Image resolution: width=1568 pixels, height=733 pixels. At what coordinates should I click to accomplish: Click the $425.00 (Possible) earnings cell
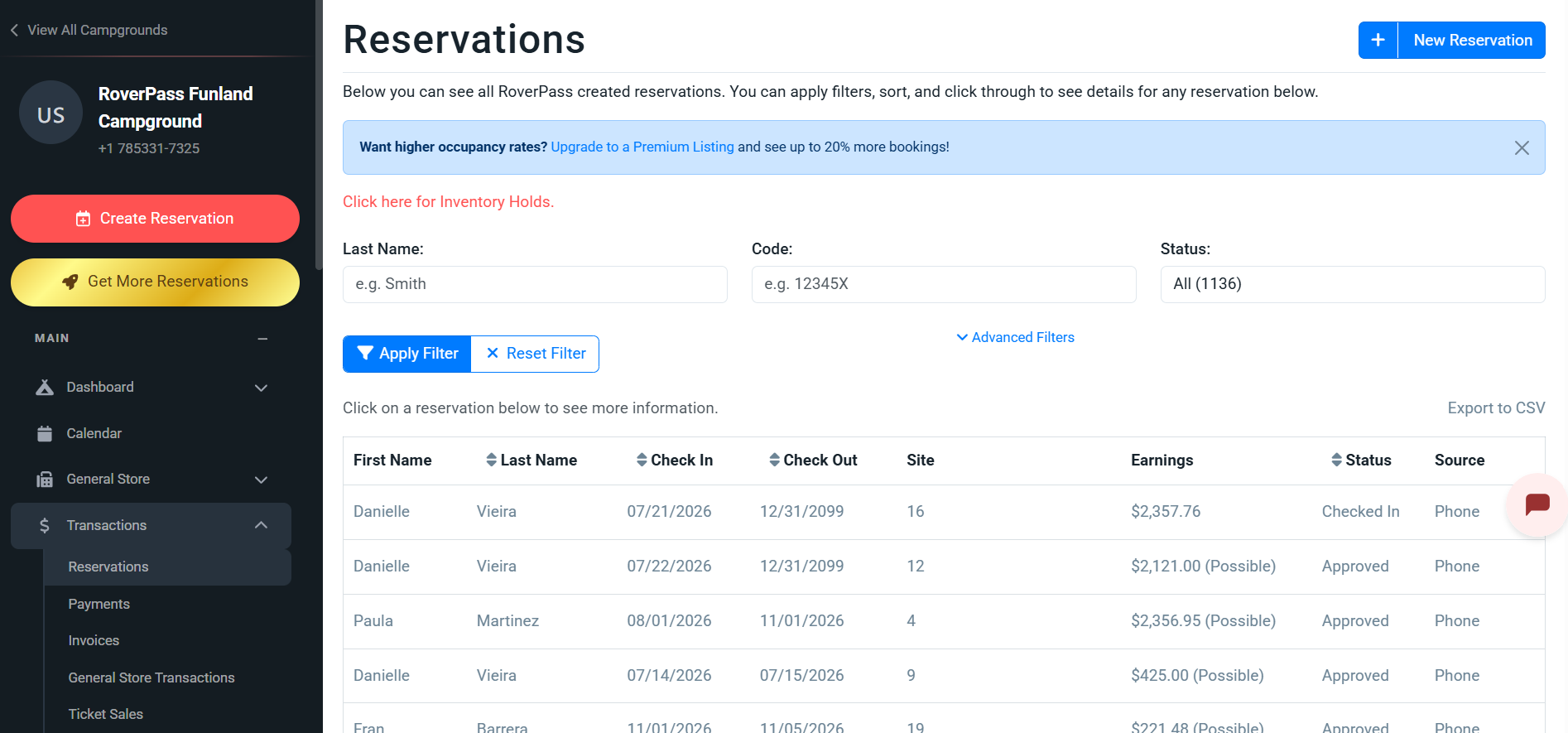[x=1197, y=675]
